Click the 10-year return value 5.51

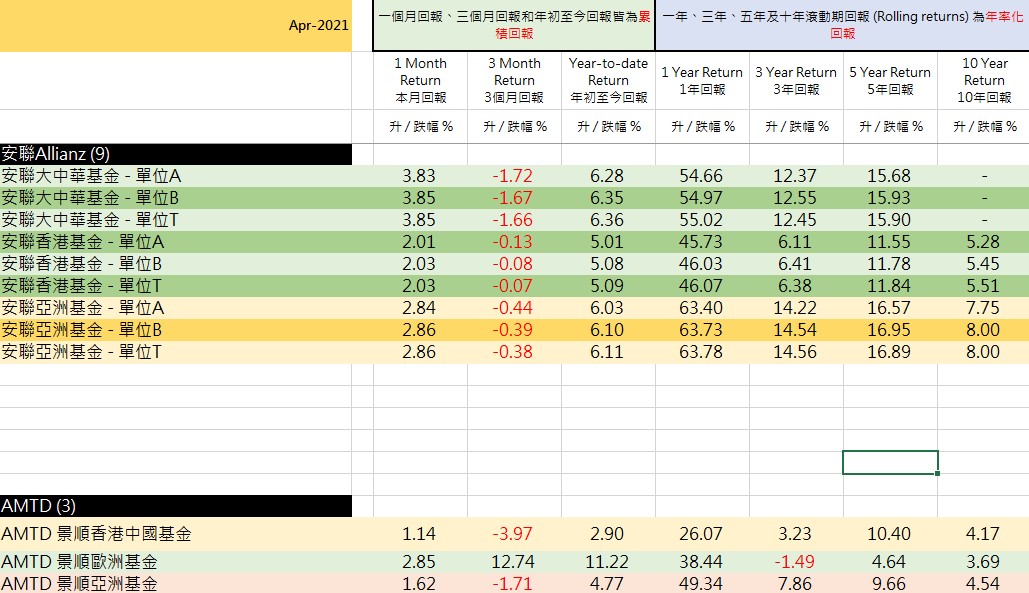click(x=983, y=286)
